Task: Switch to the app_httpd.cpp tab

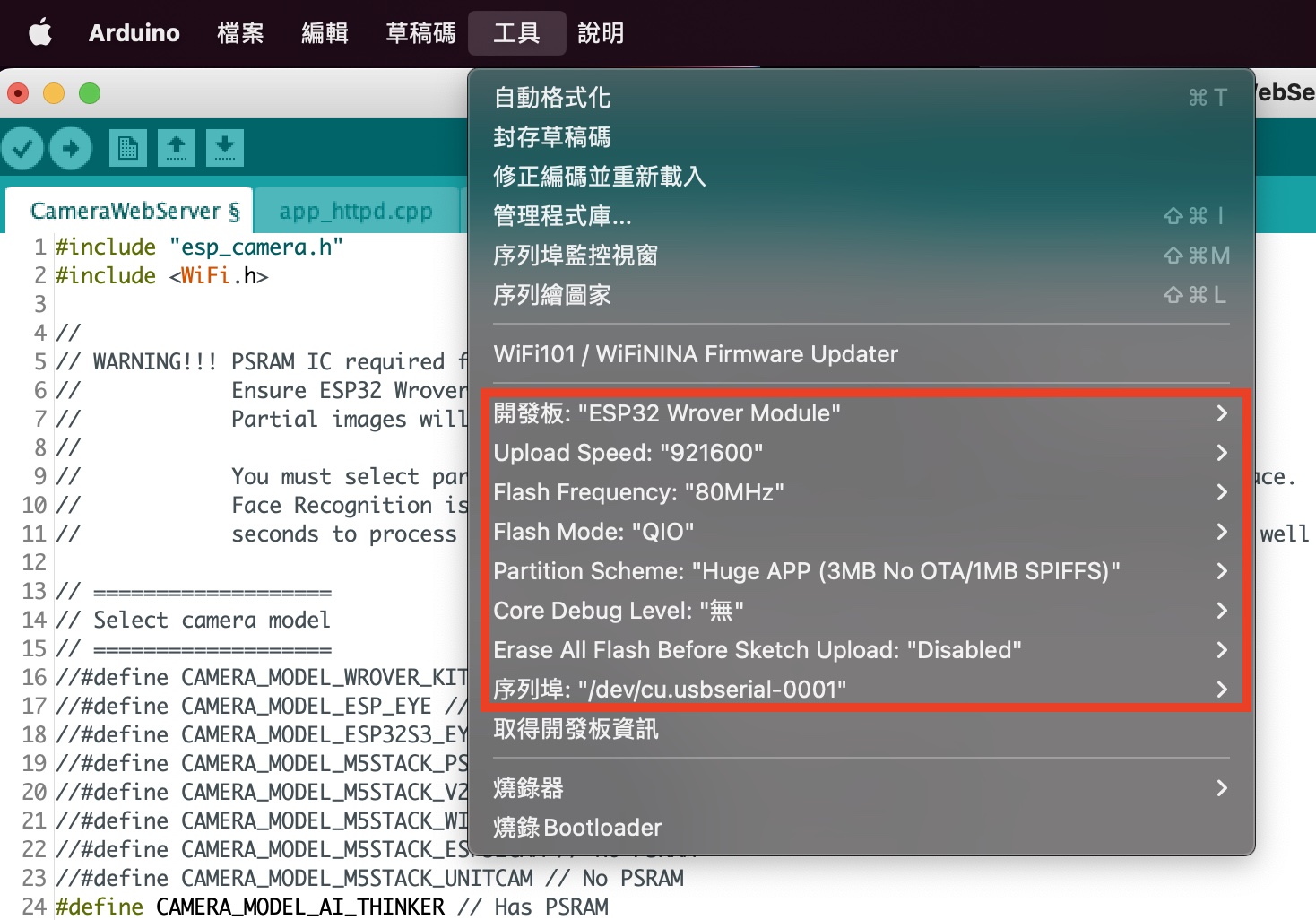Action: (356, 211)
